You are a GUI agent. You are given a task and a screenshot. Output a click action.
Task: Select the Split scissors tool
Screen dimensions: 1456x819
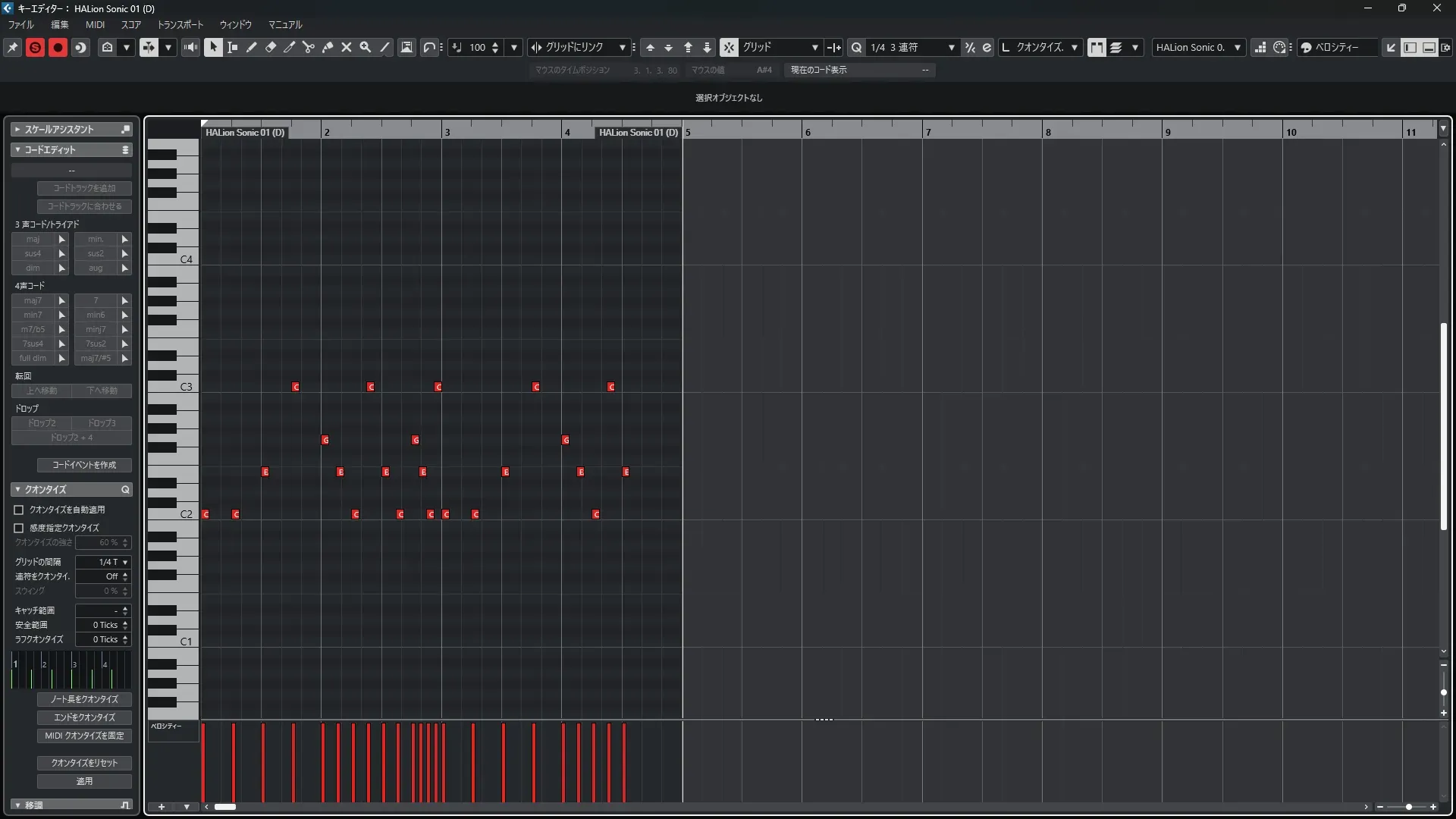[x=309, y=47]
